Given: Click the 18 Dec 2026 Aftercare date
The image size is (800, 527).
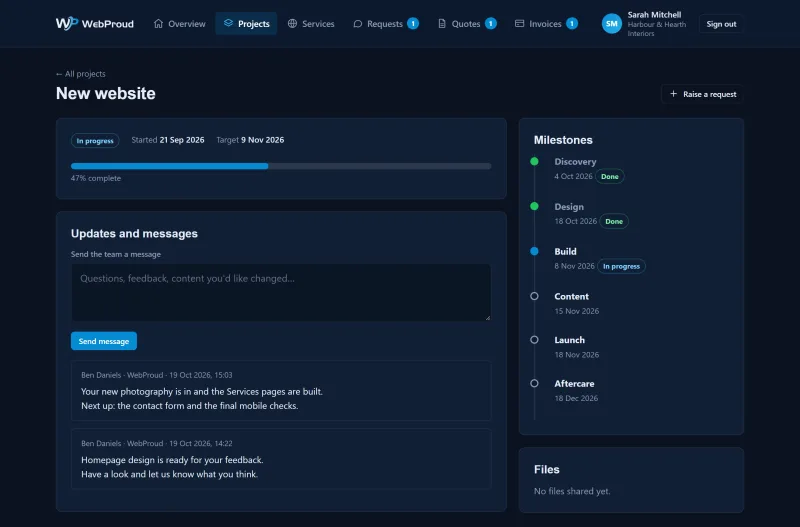Looking at the screenshot, I should click(x=576, y=398).
